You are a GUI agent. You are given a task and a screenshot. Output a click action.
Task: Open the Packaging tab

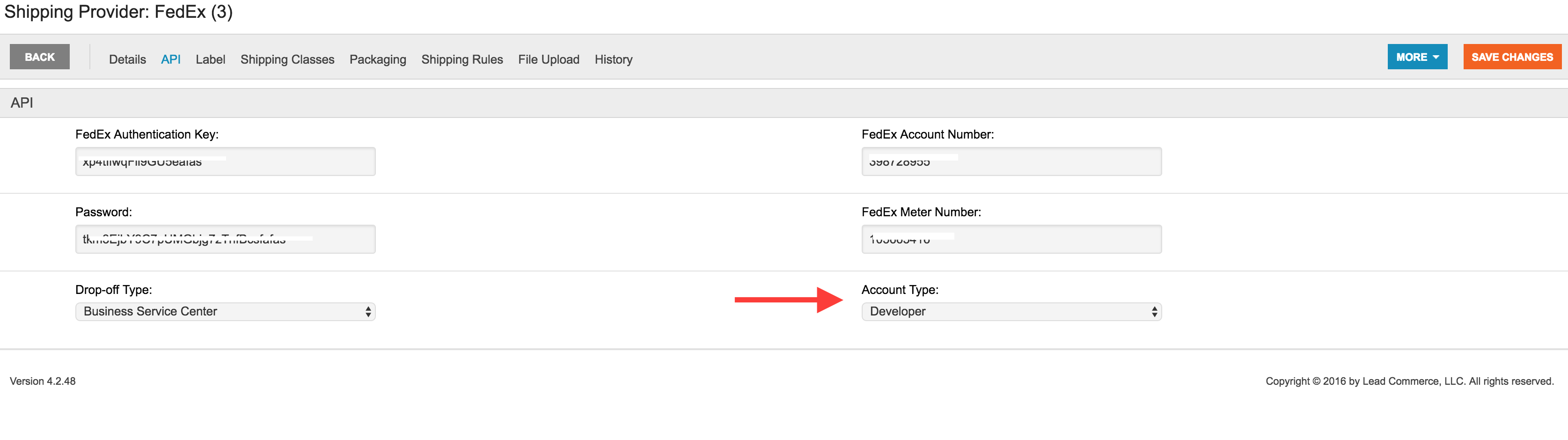click(377, 59)
